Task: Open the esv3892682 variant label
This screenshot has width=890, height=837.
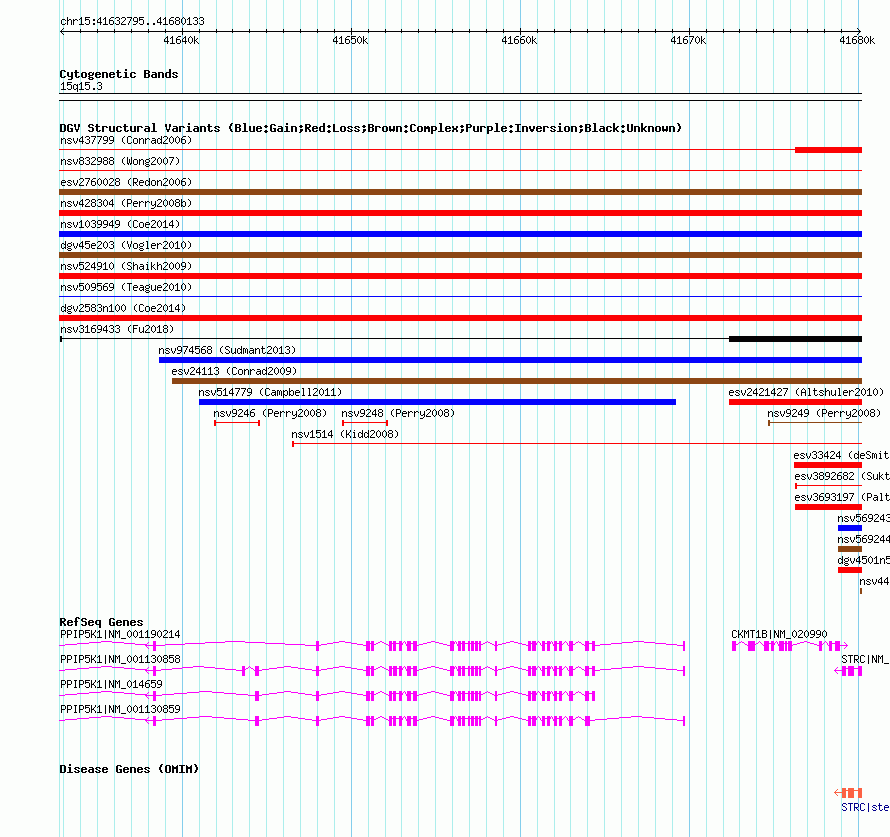Action: (x=842, y=476)
